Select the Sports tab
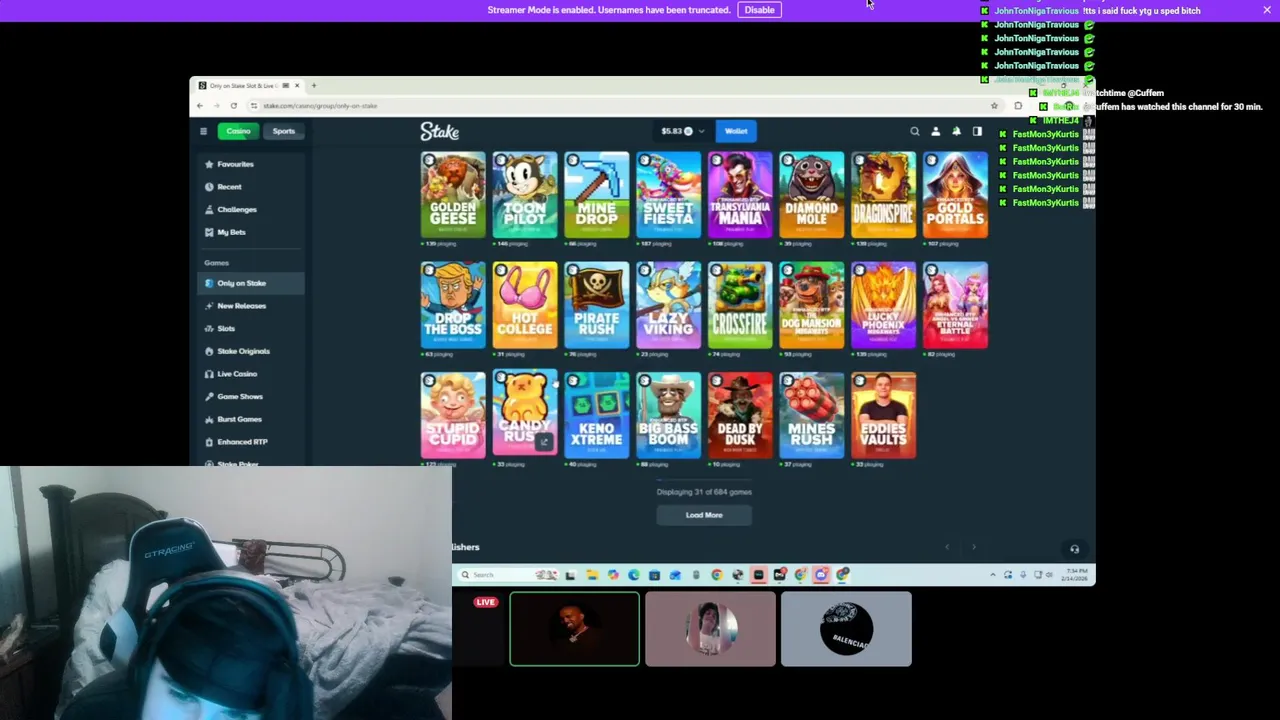Image resolution: width=1280 pixels, height=720 pixels. (284, 131)
